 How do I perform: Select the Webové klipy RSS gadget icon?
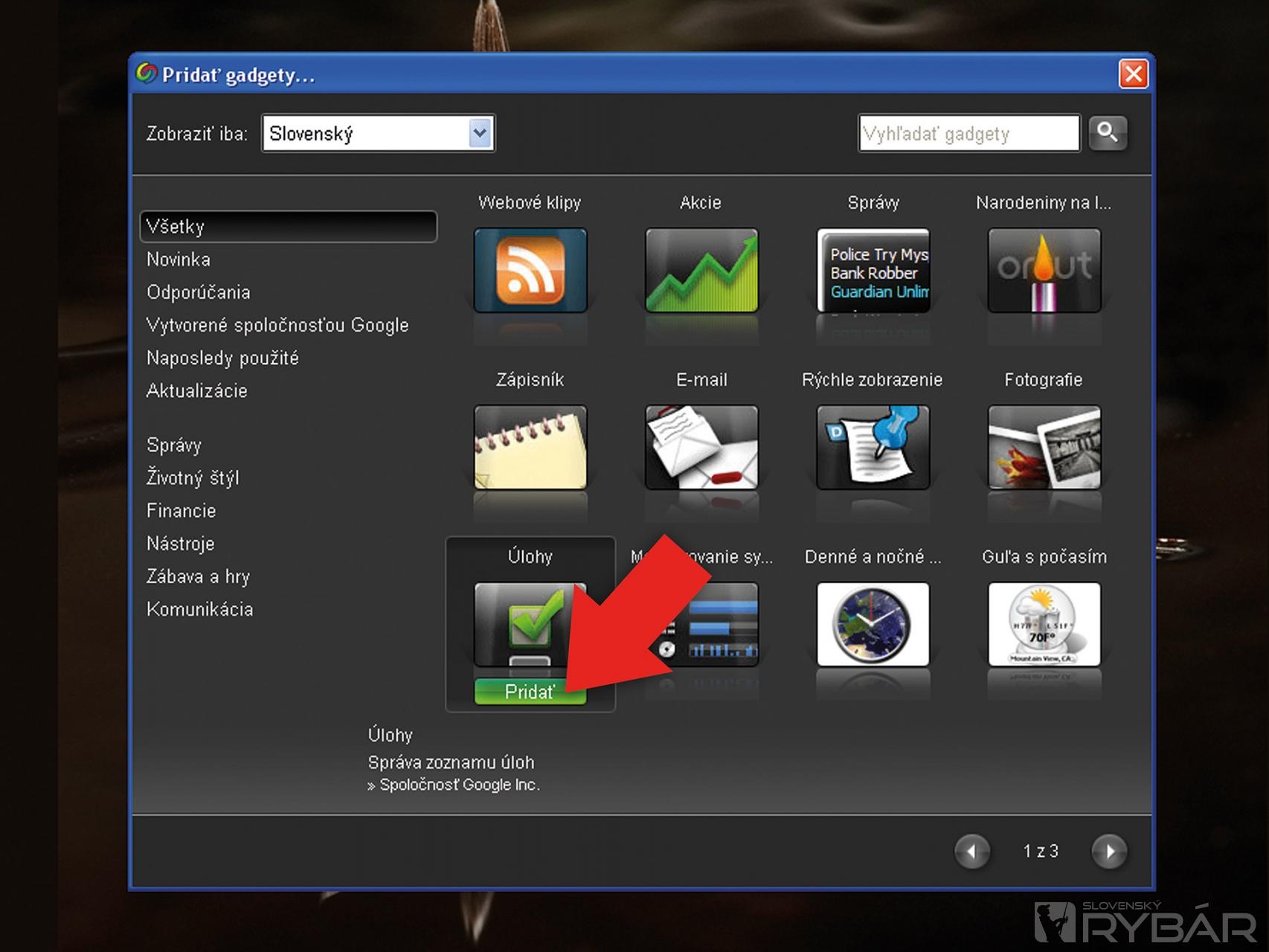point(530,270)
